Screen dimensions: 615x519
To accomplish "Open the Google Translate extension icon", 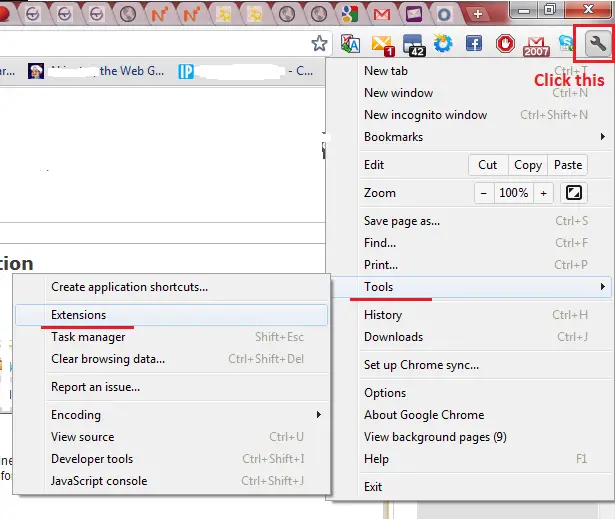I will (x=350, y=44).
